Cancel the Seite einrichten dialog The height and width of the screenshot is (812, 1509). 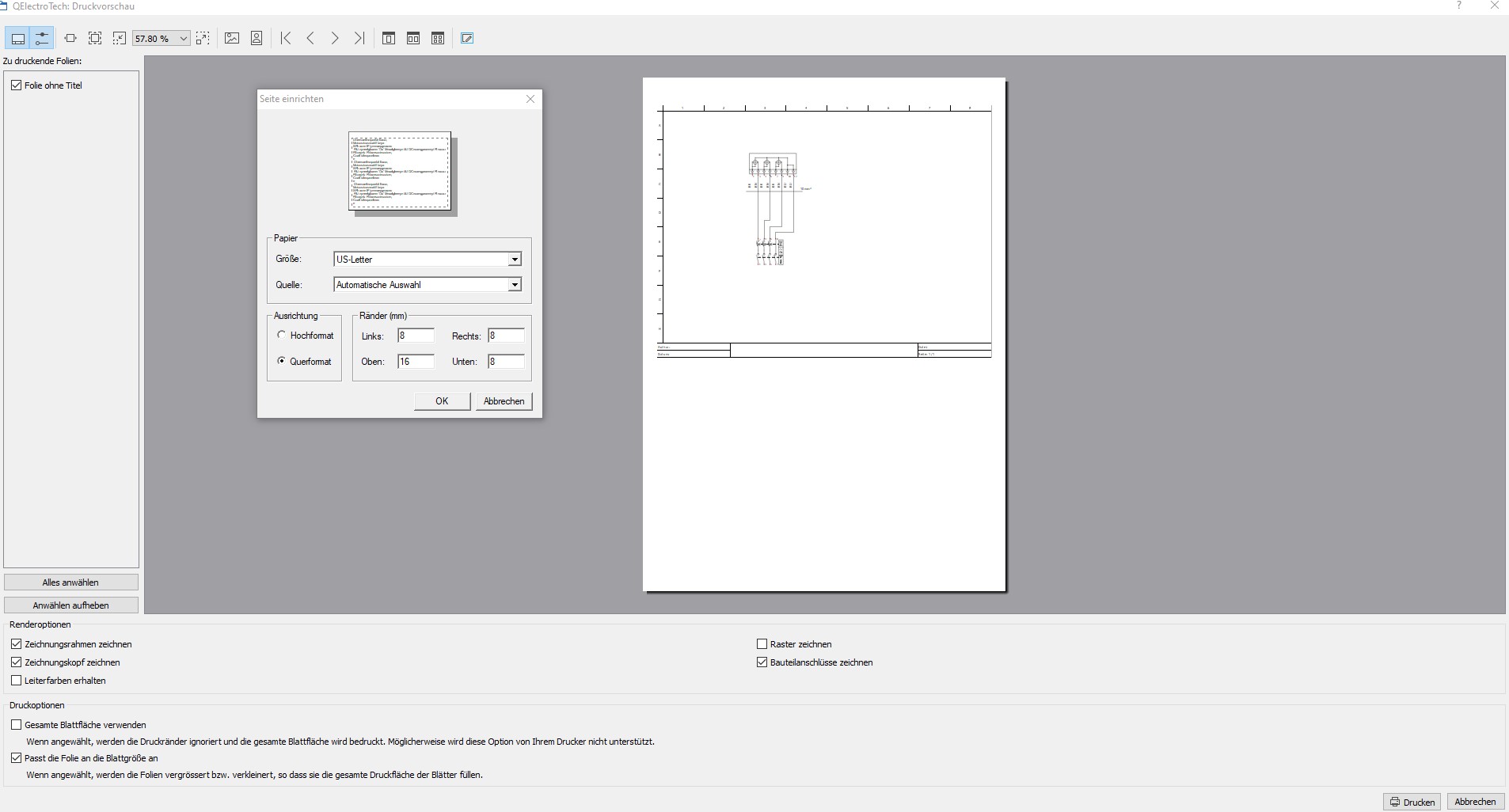[x=504, y=401]
